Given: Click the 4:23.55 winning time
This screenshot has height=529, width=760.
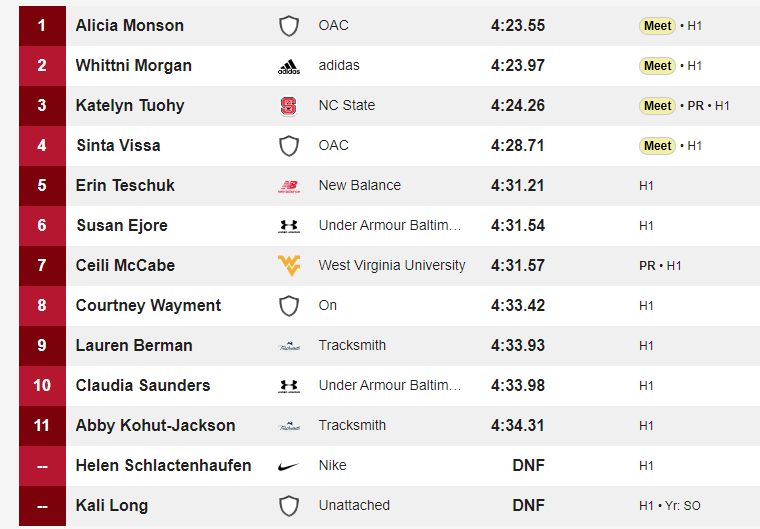Looking at the screenshot, I should (518, 25).
